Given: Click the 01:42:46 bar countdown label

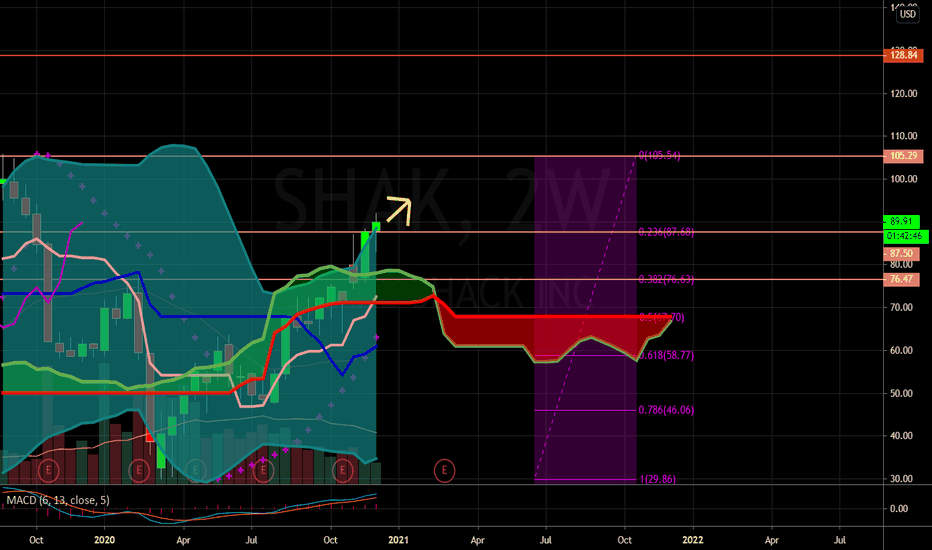Looking at the screenshot, I should coord(905,236).
